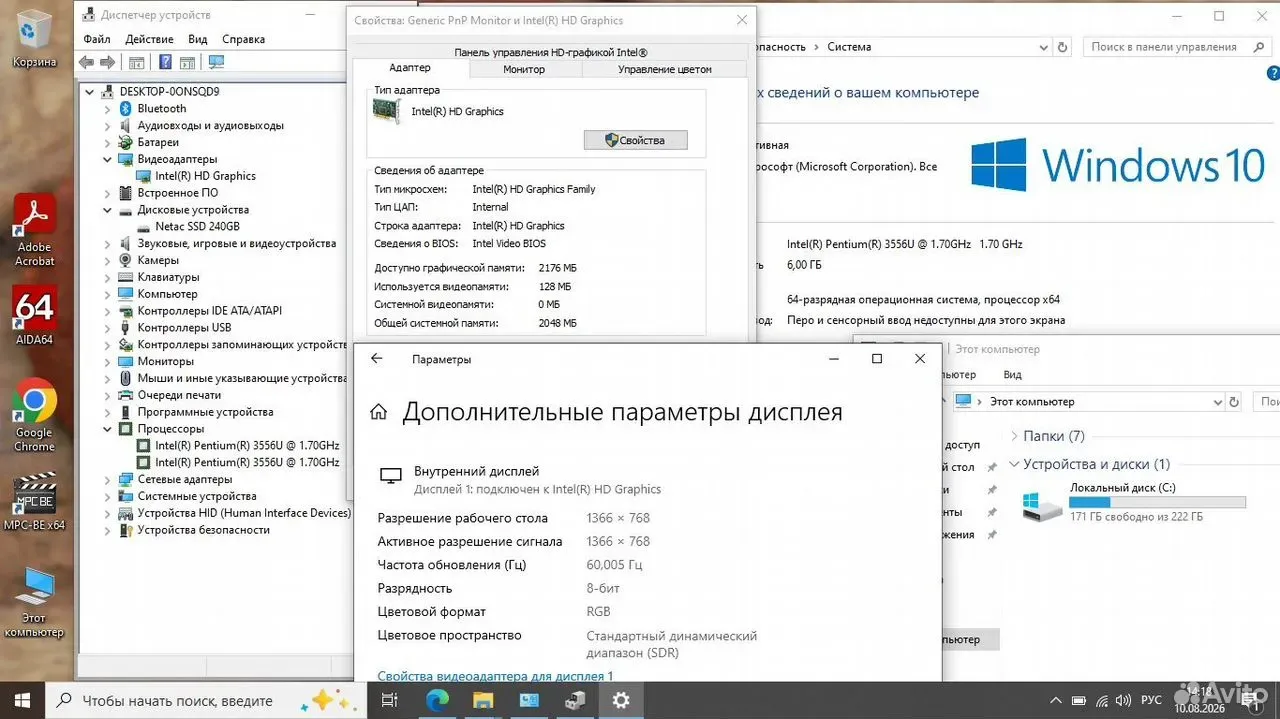Collapse the Процессоры category

[107, 429]
